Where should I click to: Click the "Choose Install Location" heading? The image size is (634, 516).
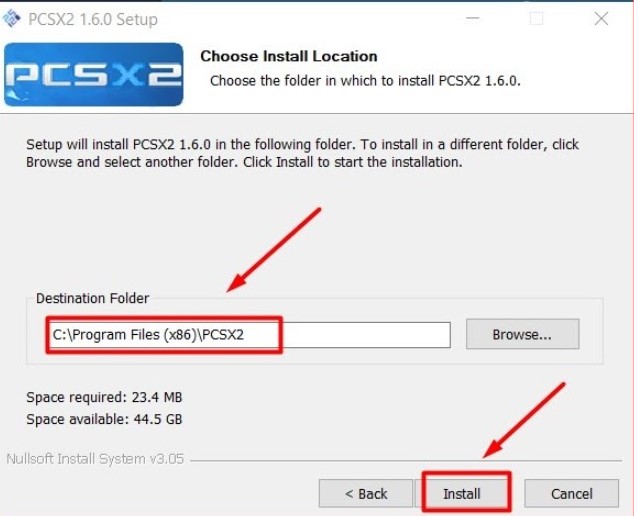tap(289, 56)
